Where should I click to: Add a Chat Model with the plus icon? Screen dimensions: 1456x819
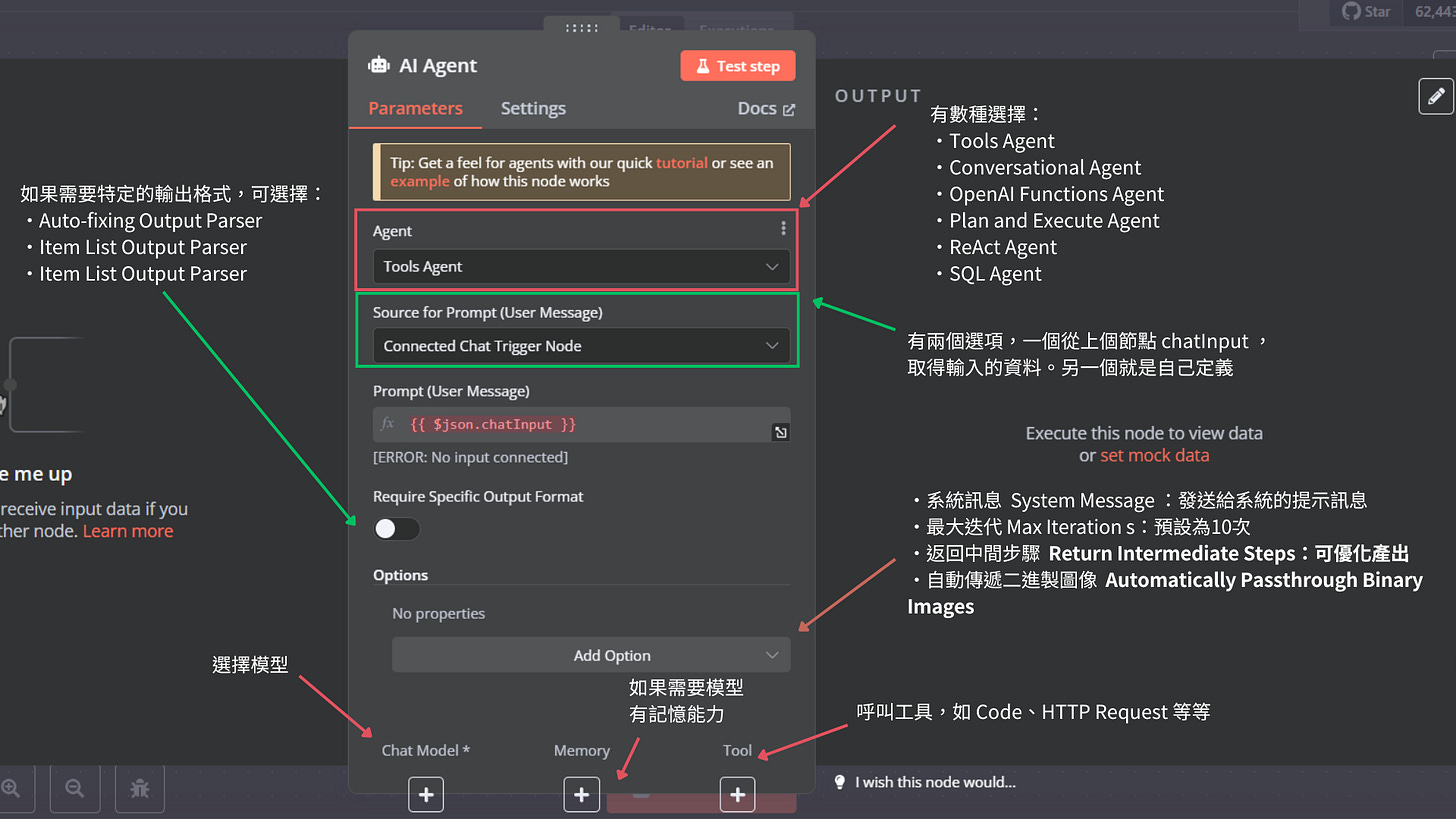[426, 794]
